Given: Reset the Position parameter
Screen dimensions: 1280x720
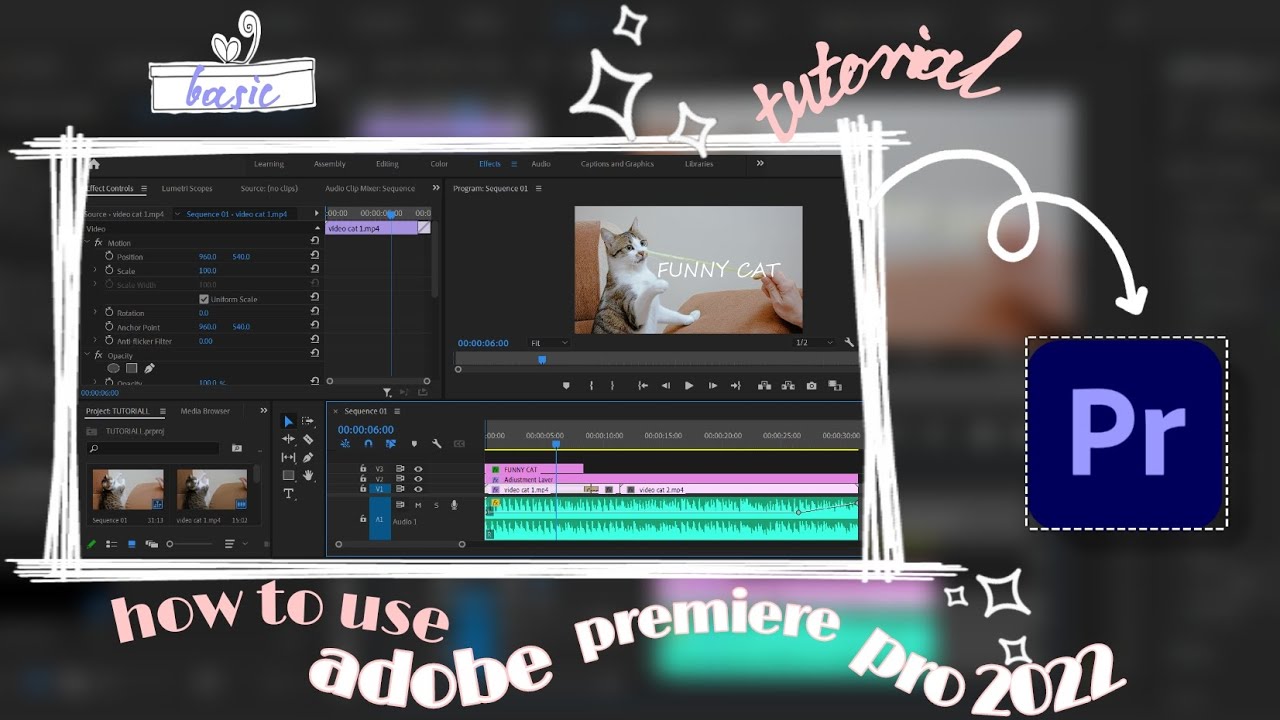Looking at the screenshot, I should point(315,257).
